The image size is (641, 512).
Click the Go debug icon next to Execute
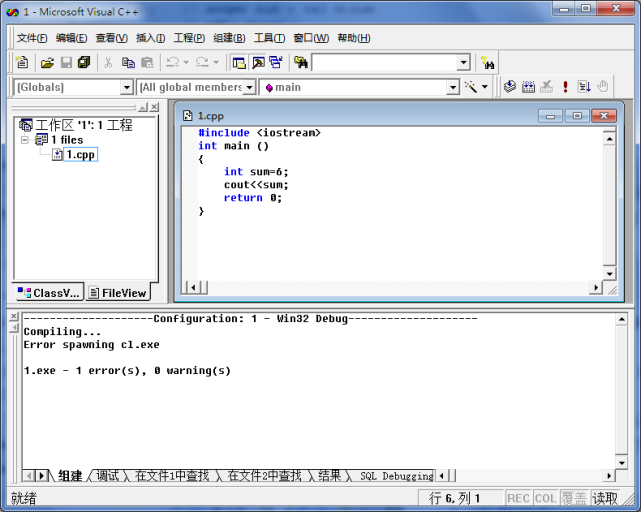[x=584, y=87]
